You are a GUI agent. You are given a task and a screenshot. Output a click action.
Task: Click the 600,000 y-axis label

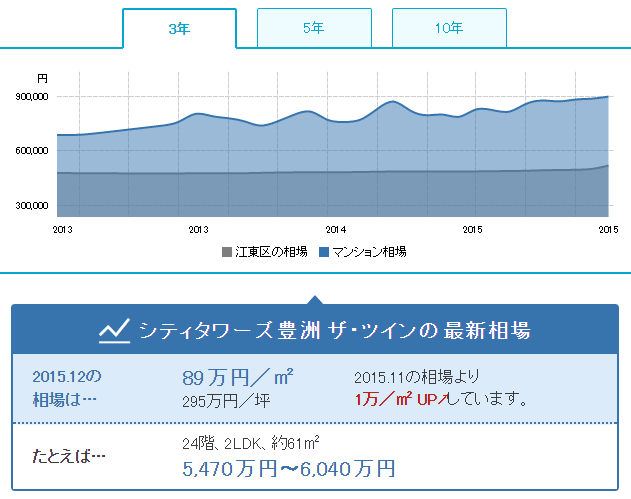coord(32,151)
